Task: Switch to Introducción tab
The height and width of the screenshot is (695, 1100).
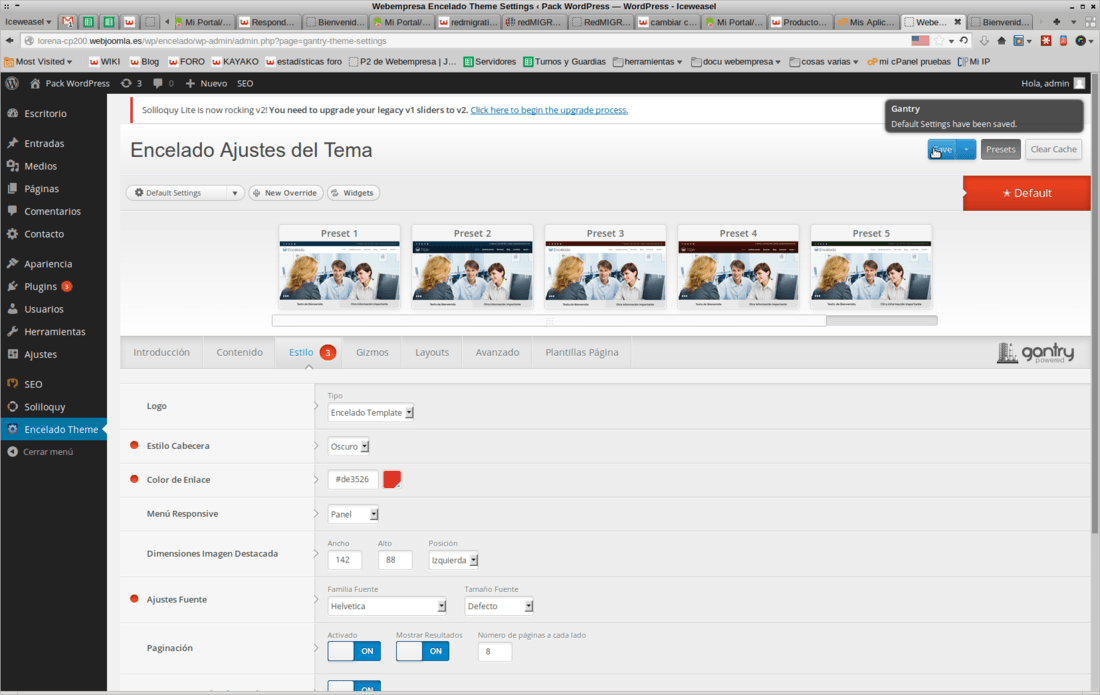Action: tap(161, 352)
